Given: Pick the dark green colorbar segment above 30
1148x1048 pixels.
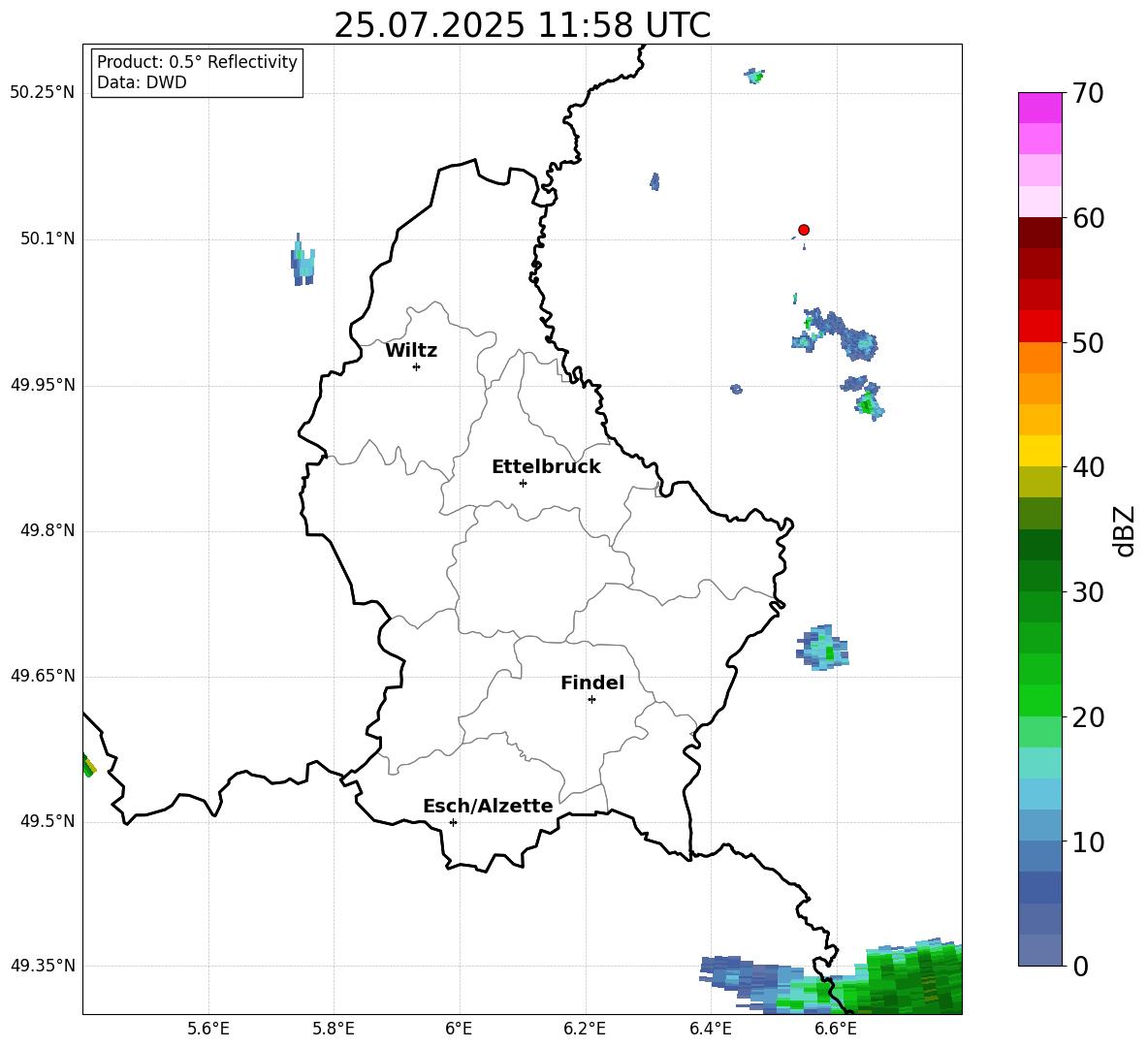Looking at the screenshot, I should tap(1039, 576).
